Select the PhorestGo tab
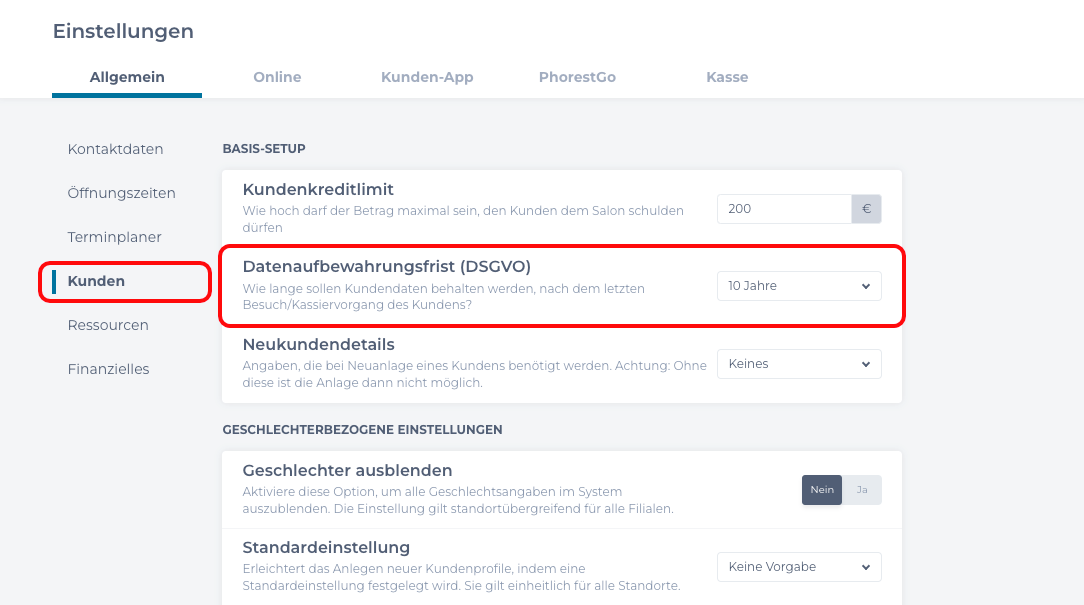The width and height of the screenshot is (1084, 605). (577, 77)
